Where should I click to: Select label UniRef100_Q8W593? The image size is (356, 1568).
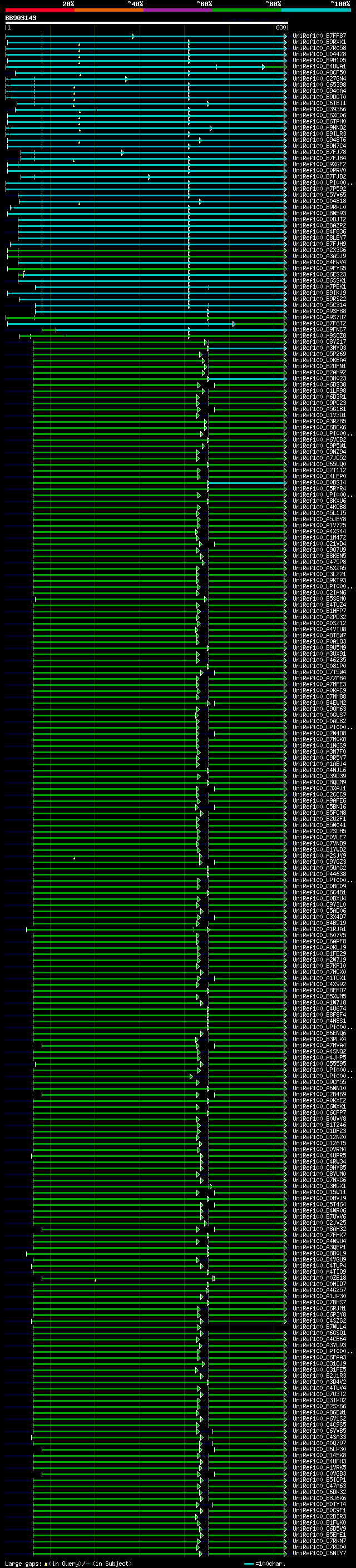(x=319, y=213)
